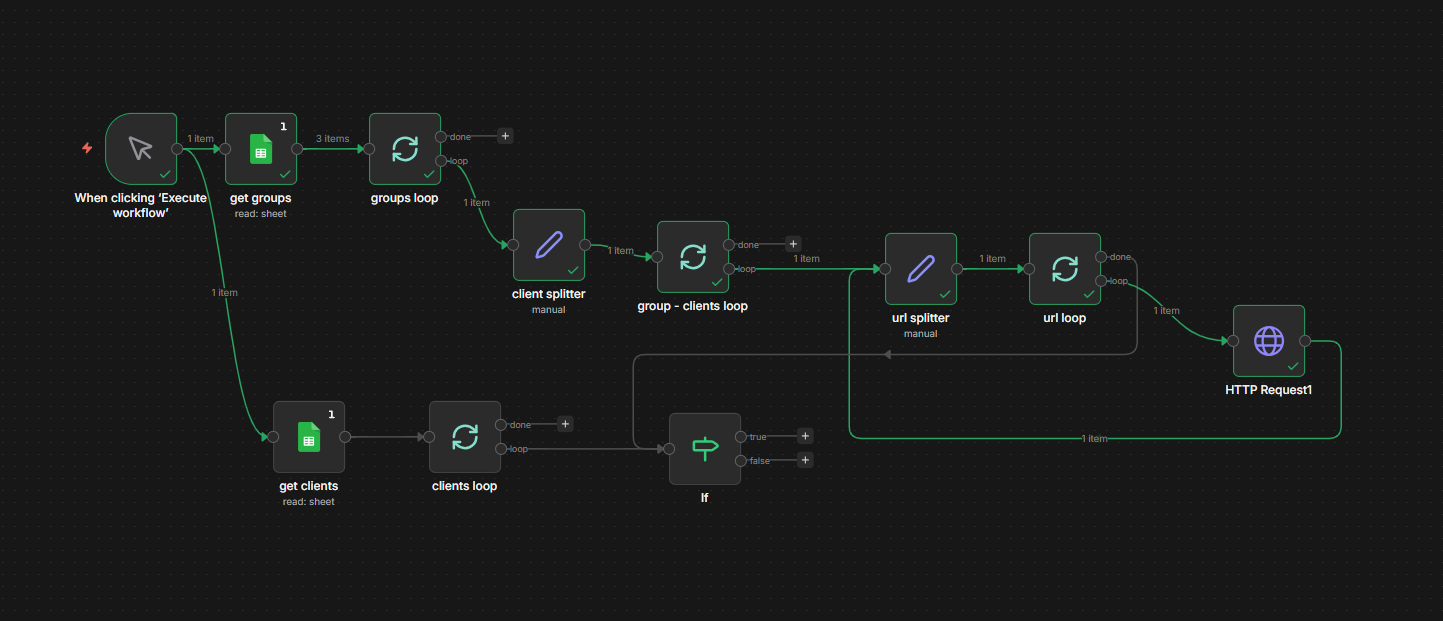Click the input connector of the If node
The image size is (1443, 621).
pos(669,449)
